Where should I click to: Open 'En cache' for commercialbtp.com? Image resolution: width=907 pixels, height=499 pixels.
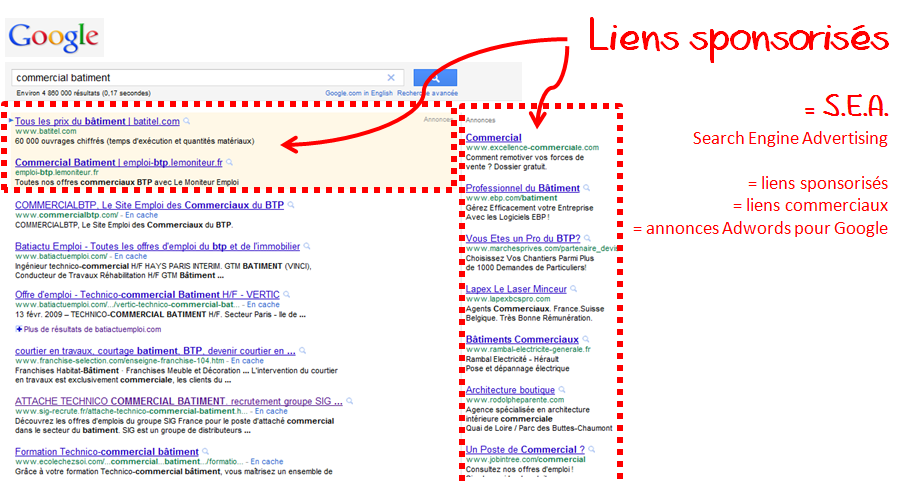coord(142,215)
